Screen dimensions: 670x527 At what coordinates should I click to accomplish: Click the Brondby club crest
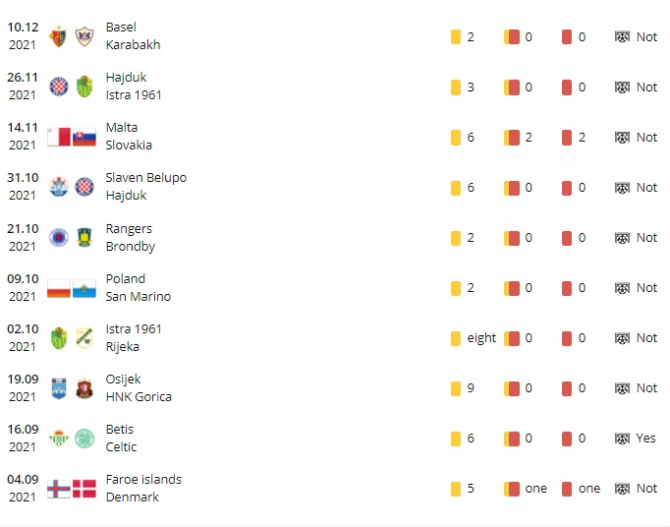(84, 237)
